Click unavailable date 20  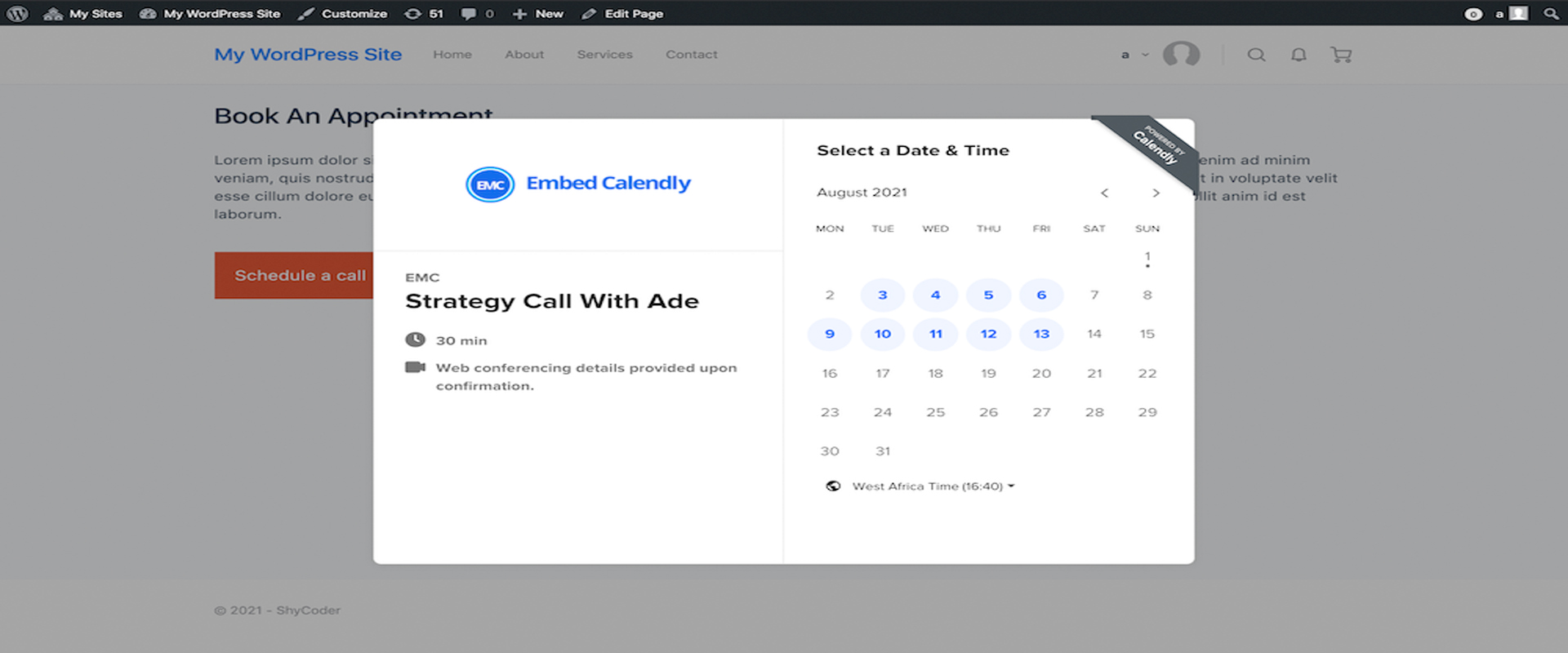click(1041, 373)
